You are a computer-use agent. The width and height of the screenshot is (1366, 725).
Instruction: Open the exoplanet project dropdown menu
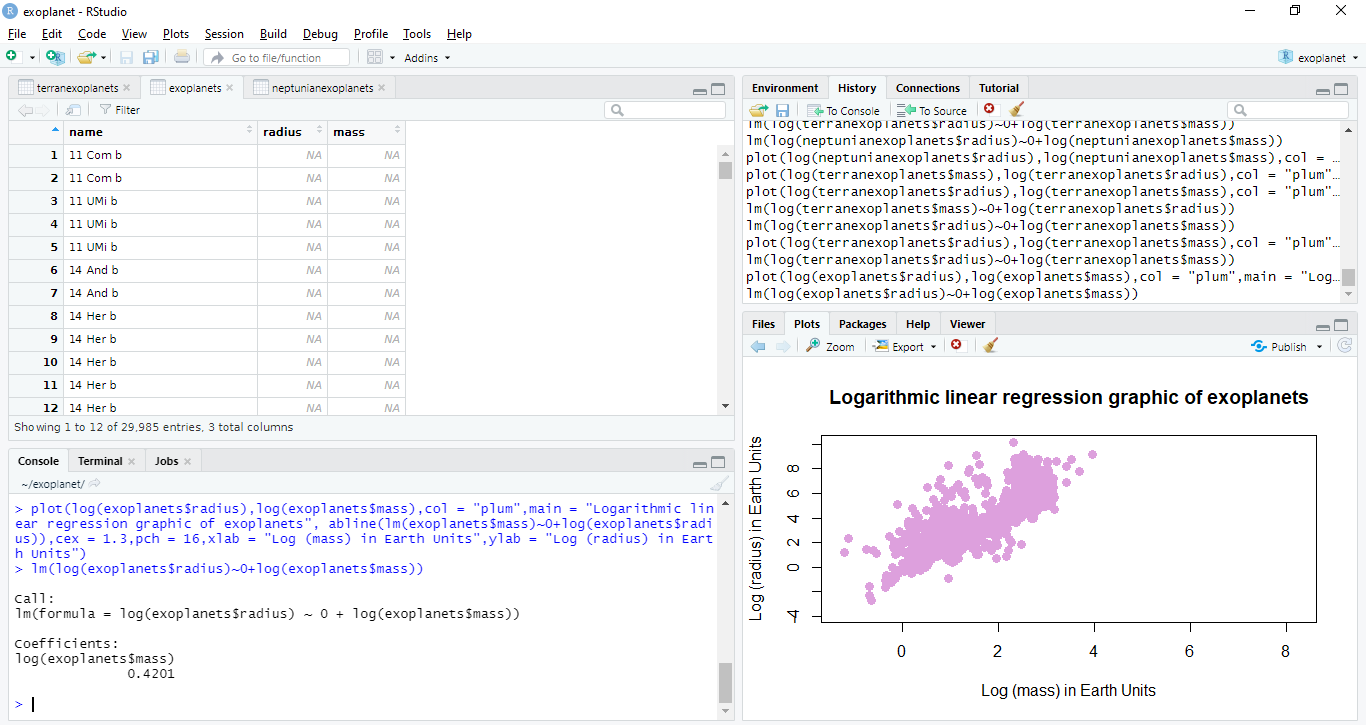click(1320, 58)
